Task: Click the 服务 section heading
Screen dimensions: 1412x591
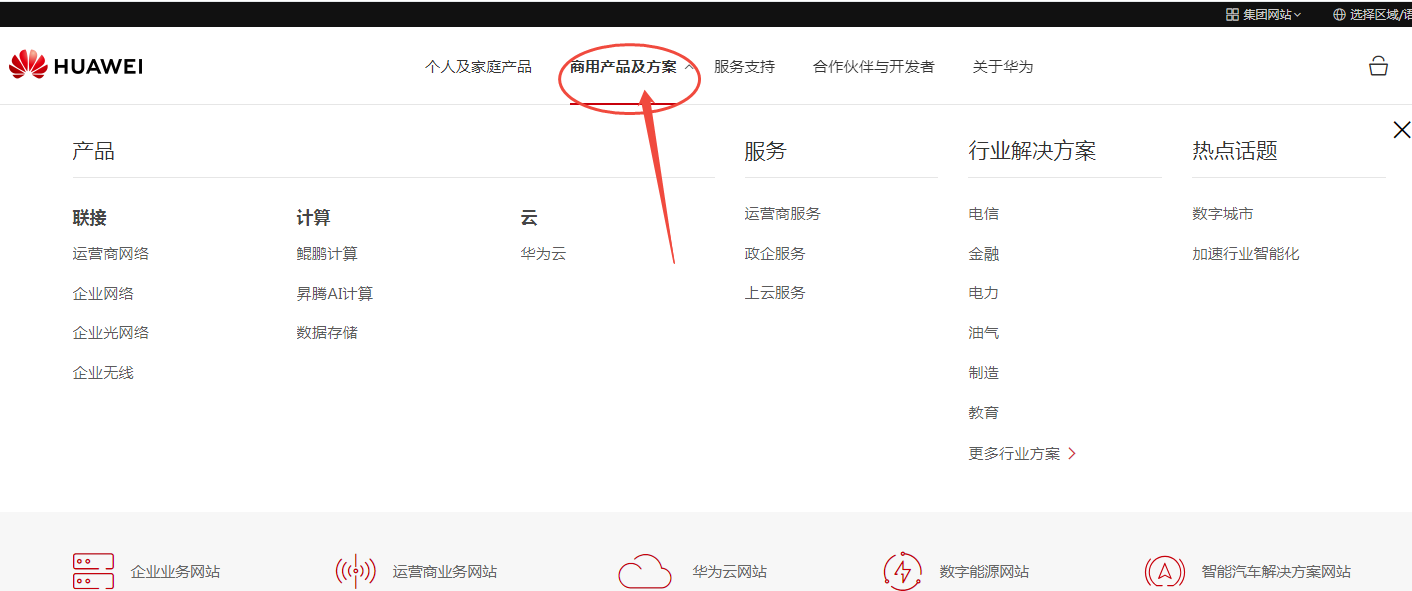Action: [x=765, y=151]
